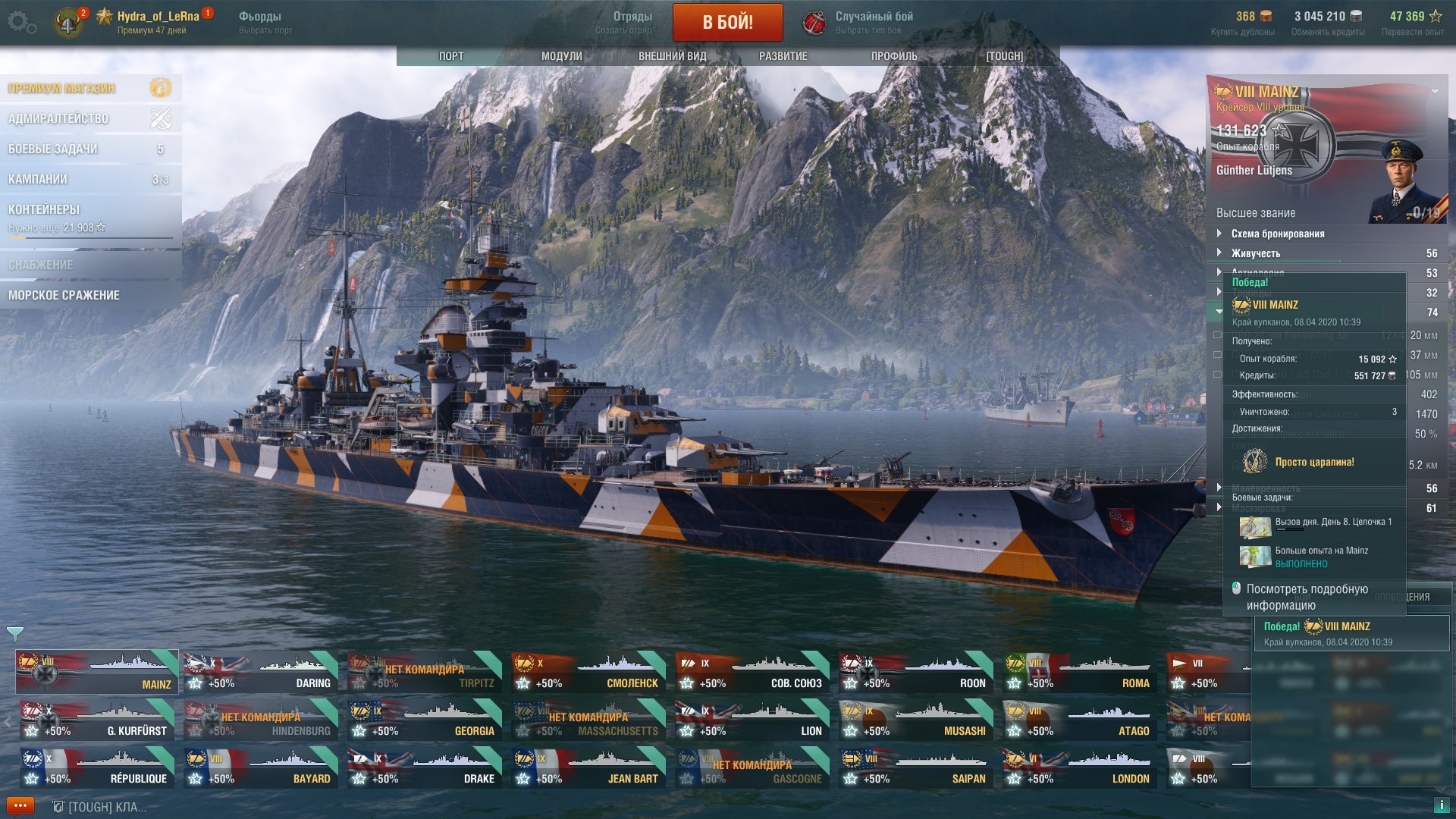Image resolution: width=1456 pixels, height=819 pixels.
Task: Open the orange chat bubble icon
Action: (20, 805)
